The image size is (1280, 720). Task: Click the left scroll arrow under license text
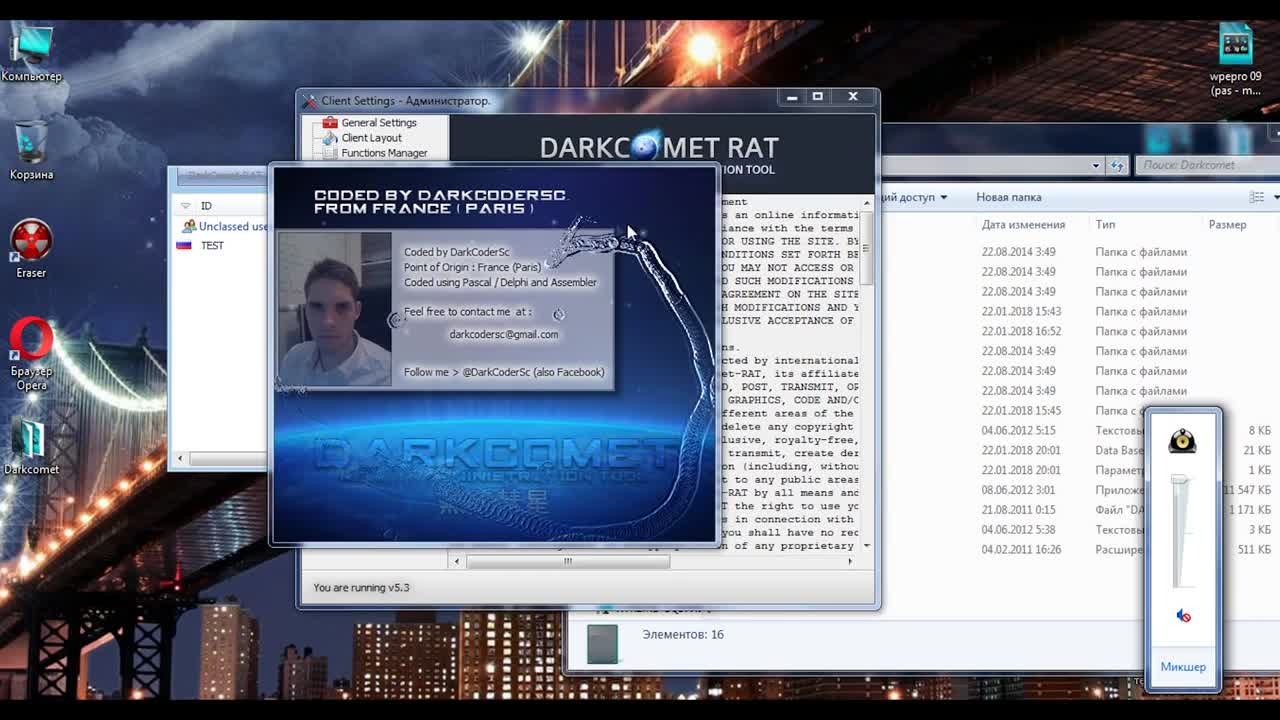[457, 561]
